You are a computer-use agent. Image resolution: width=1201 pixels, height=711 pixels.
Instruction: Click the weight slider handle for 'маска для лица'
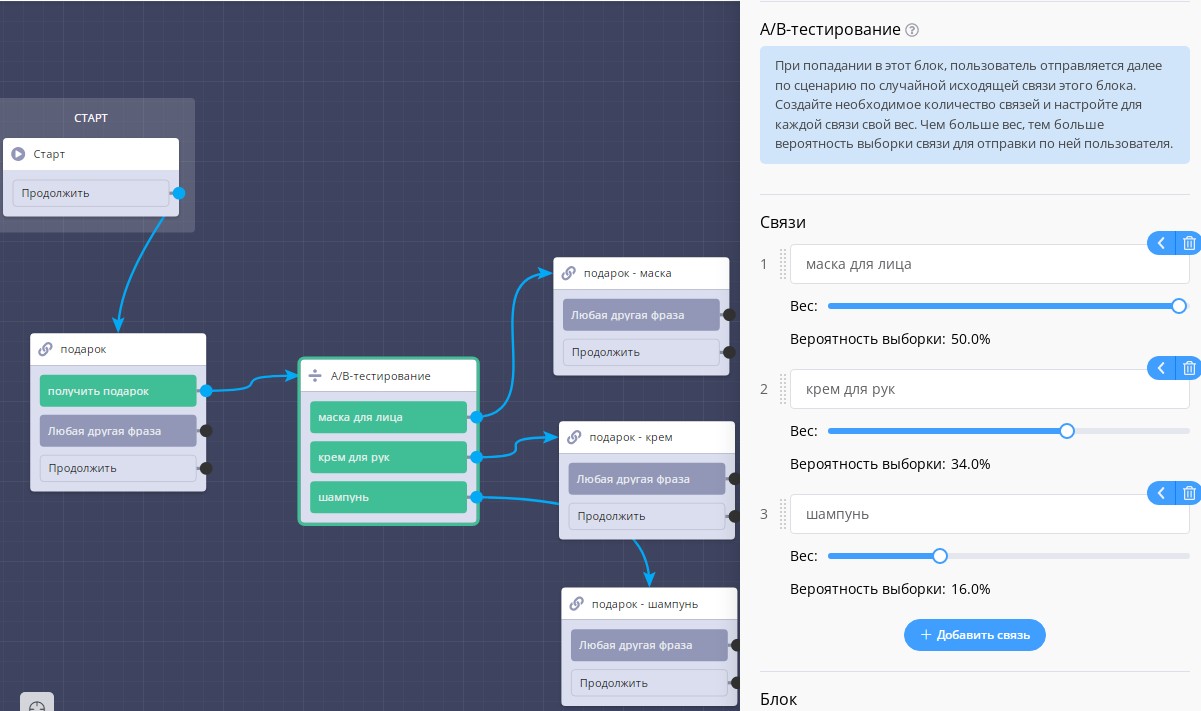tap(1179, 306)
